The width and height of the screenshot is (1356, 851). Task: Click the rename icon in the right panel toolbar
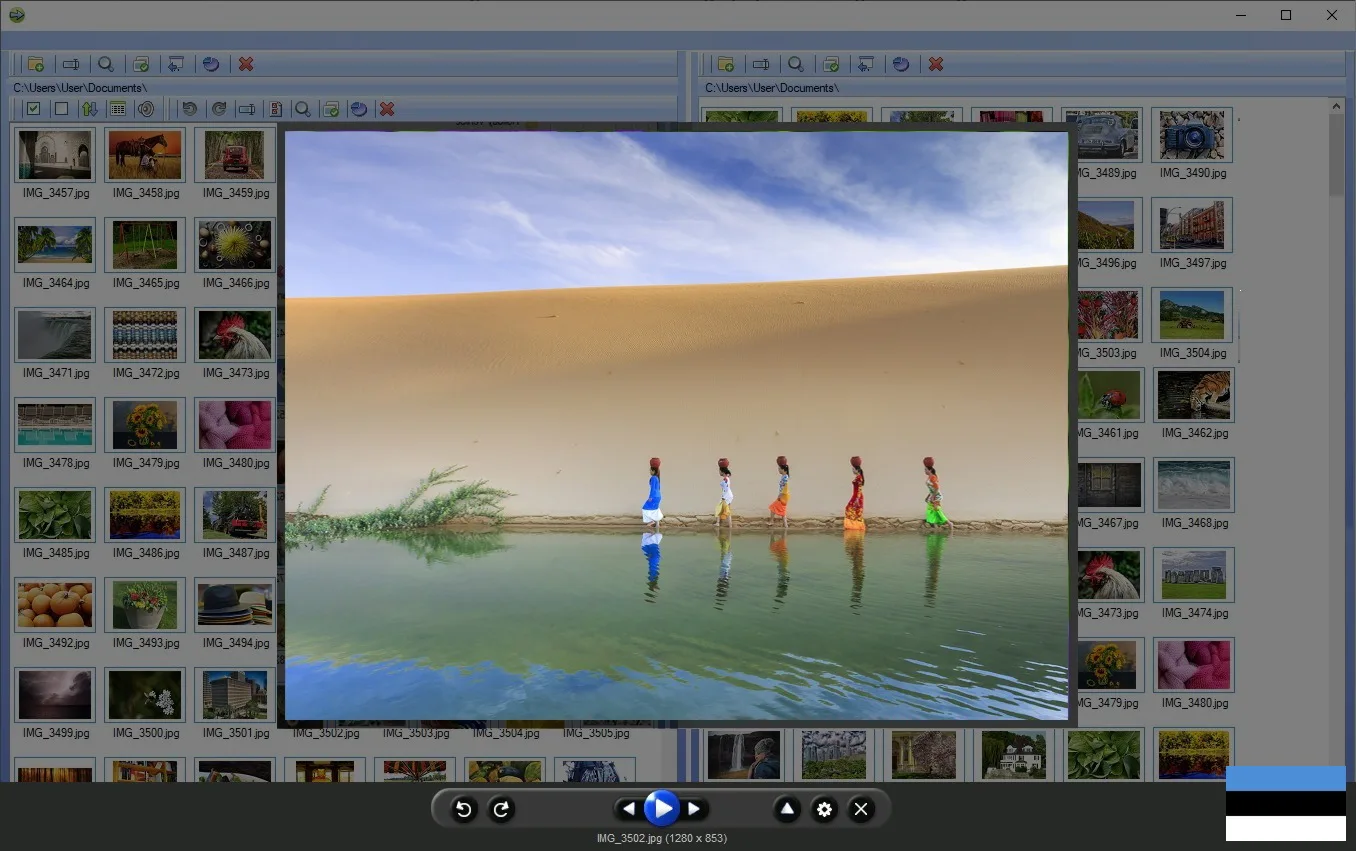click(761, 64)
